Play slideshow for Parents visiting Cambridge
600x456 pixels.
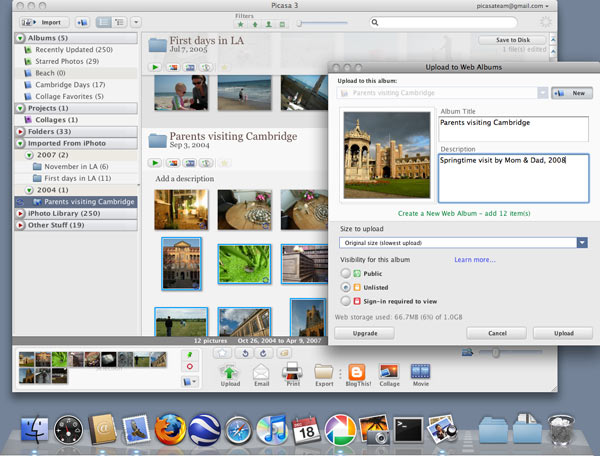point(156,162)
